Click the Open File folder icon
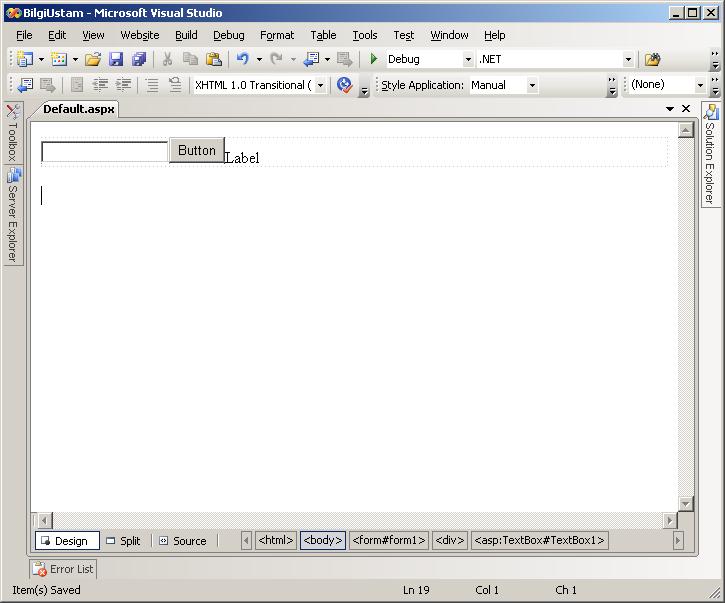 point(92,60)
